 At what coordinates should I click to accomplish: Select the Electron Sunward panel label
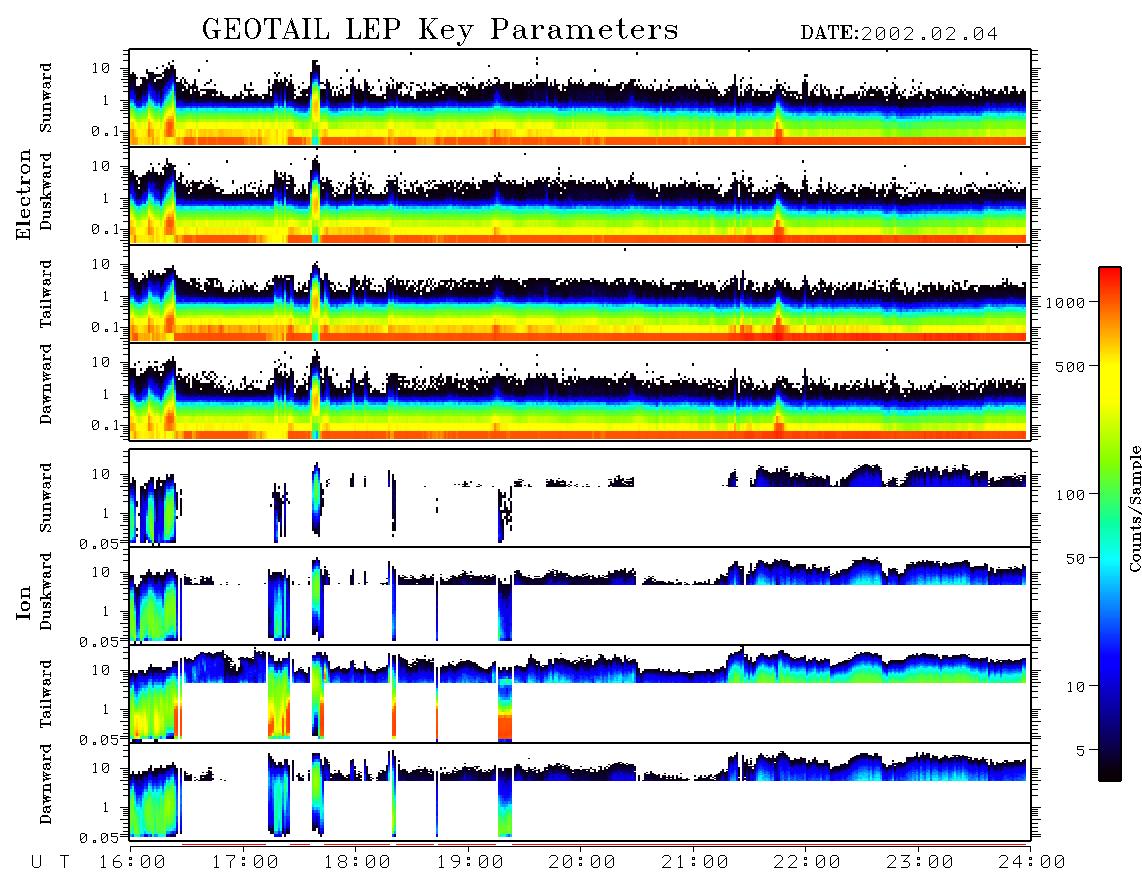tap(46, 98)
